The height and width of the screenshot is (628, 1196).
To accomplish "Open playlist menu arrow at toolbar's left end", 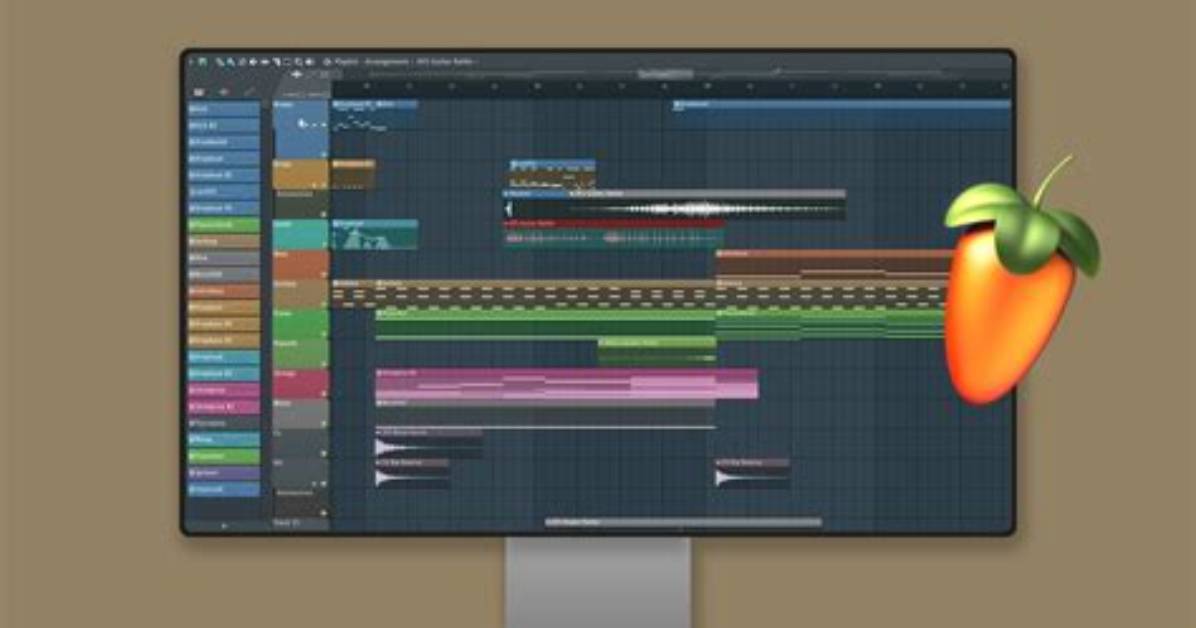I will pos(191,62).
